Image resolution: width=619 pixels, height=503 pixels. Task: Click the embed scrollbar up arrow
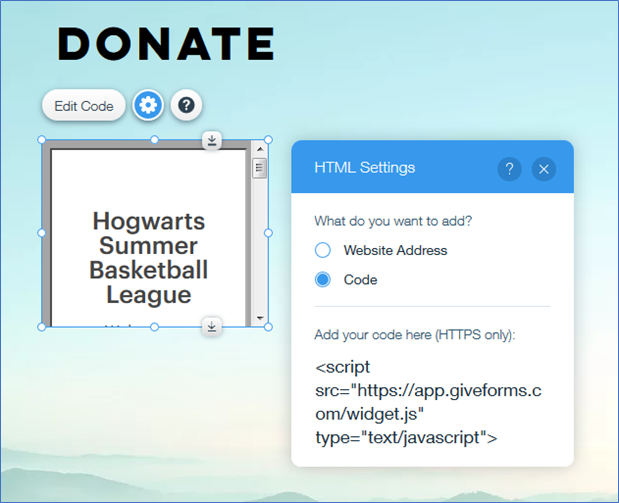tap(260, 149)
